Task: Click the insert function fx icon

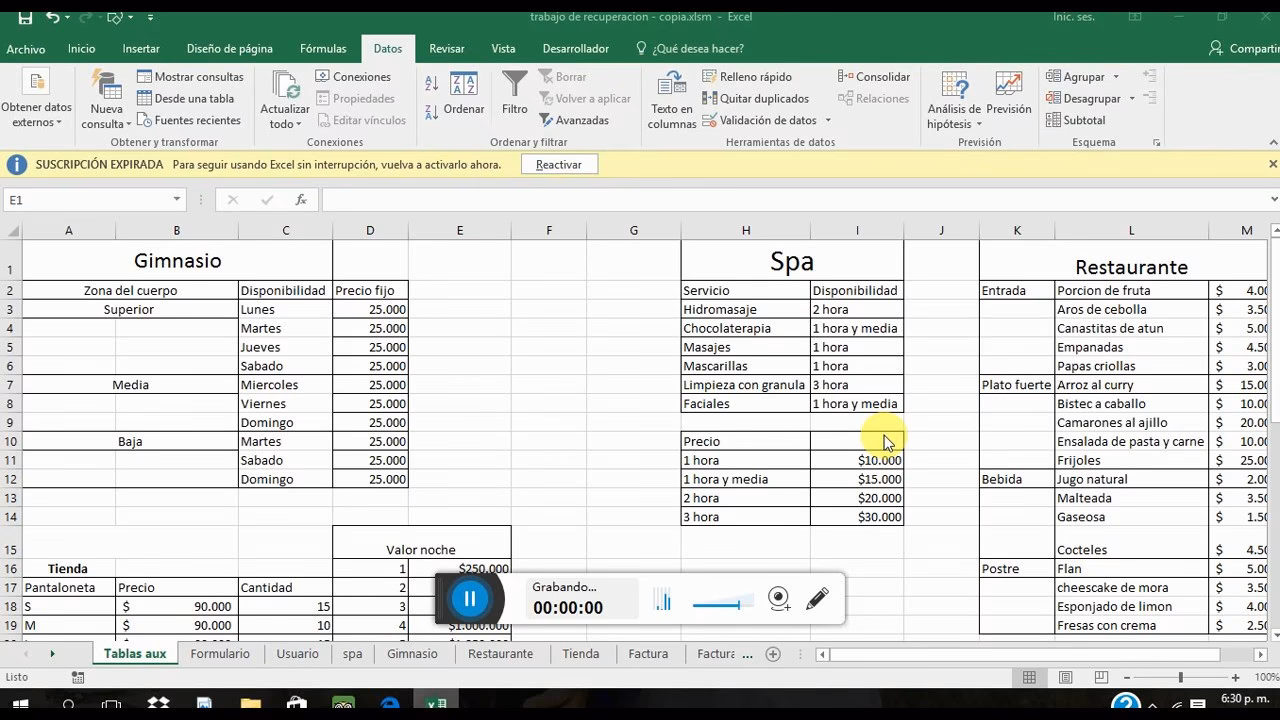Action: 301,200
